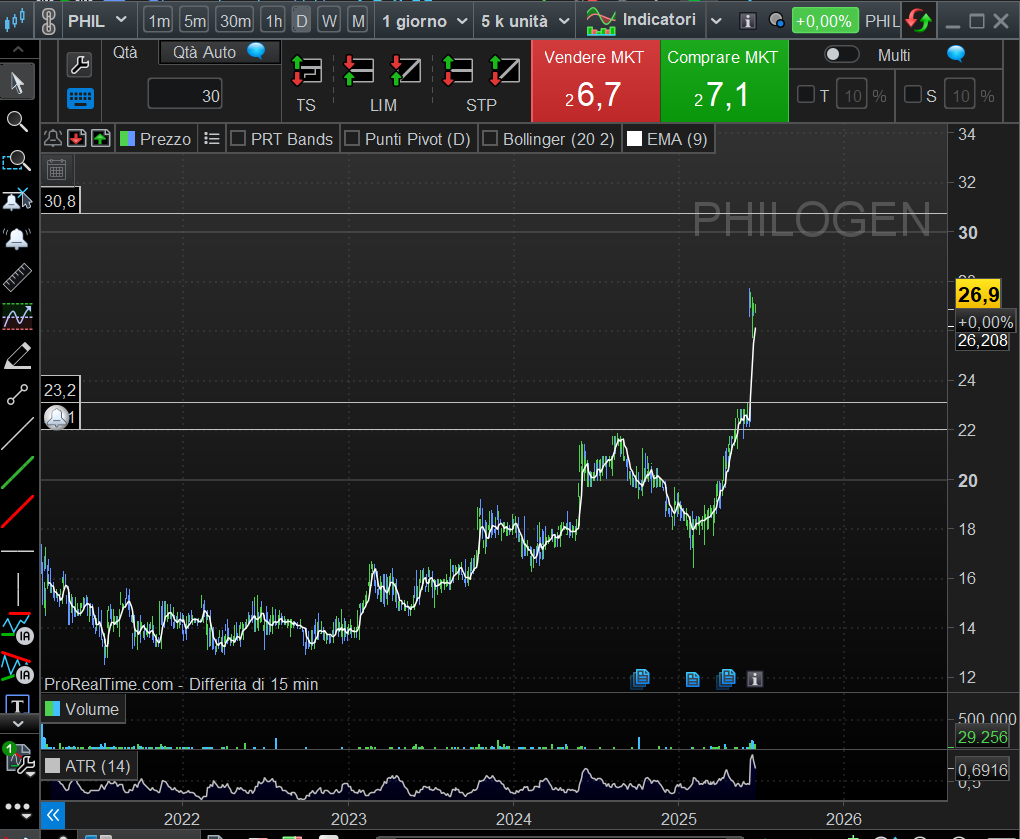Collapse the time axis with double chevron
The image size is (1020, 839).
[x=53, y=816]
